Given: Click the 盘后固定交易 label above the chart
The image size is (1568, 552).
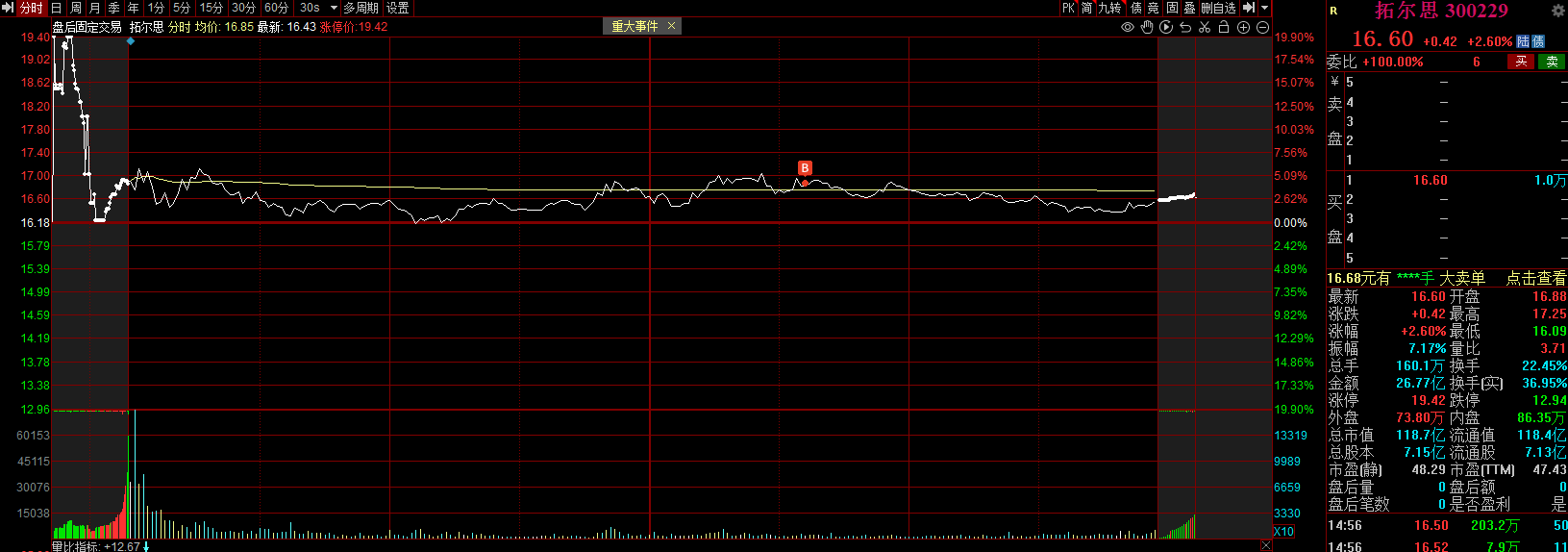Looking at the screenshot, I should pyautogui.click(x=87, y=27).
